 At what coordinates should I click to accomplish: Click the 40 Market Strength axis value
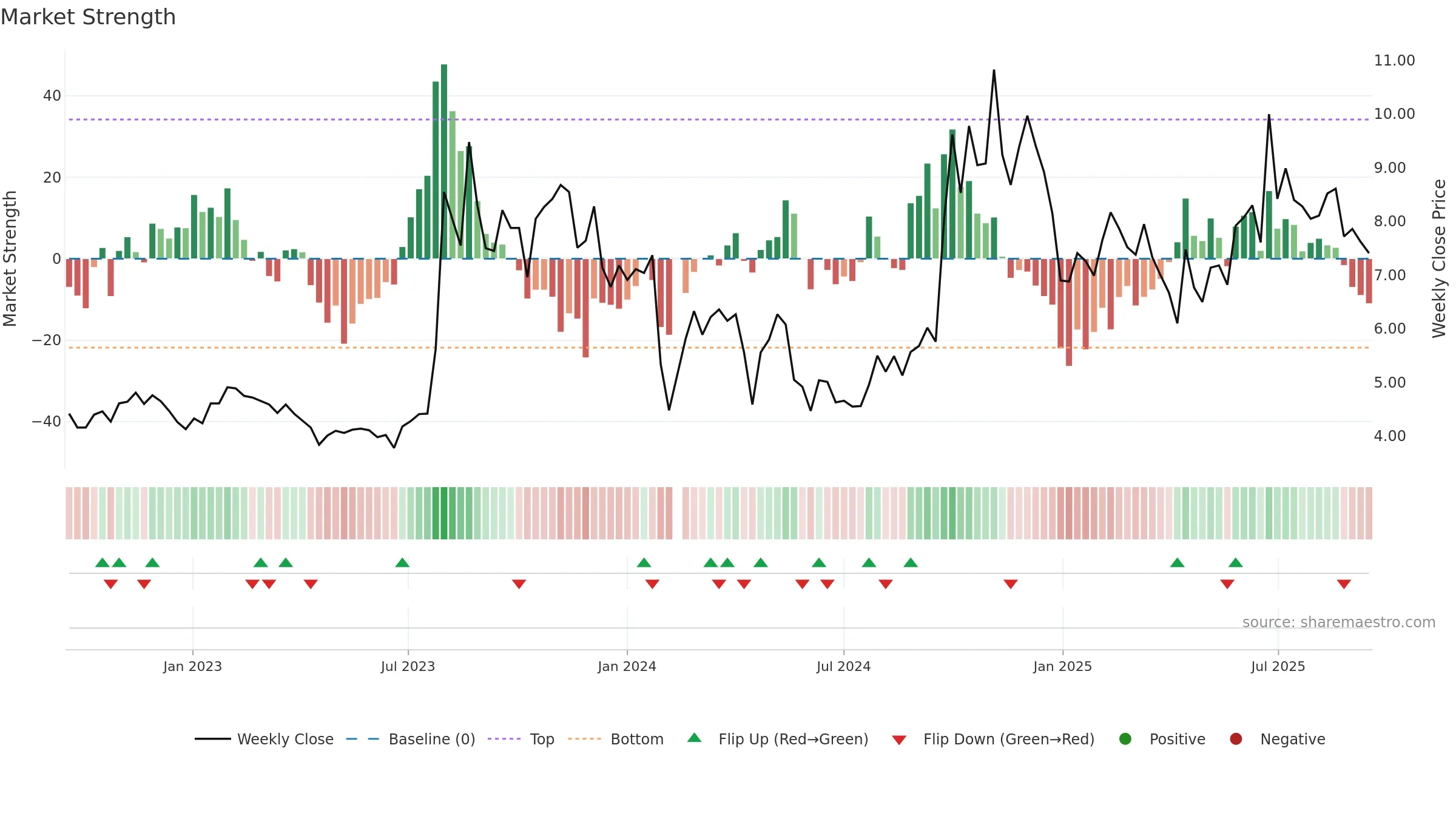[52, 95]
